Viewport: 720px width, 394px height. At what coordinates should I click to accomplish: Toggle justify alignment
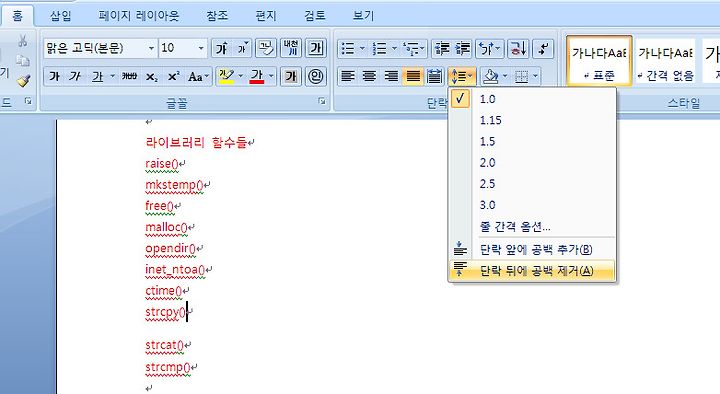pos(413,76)
